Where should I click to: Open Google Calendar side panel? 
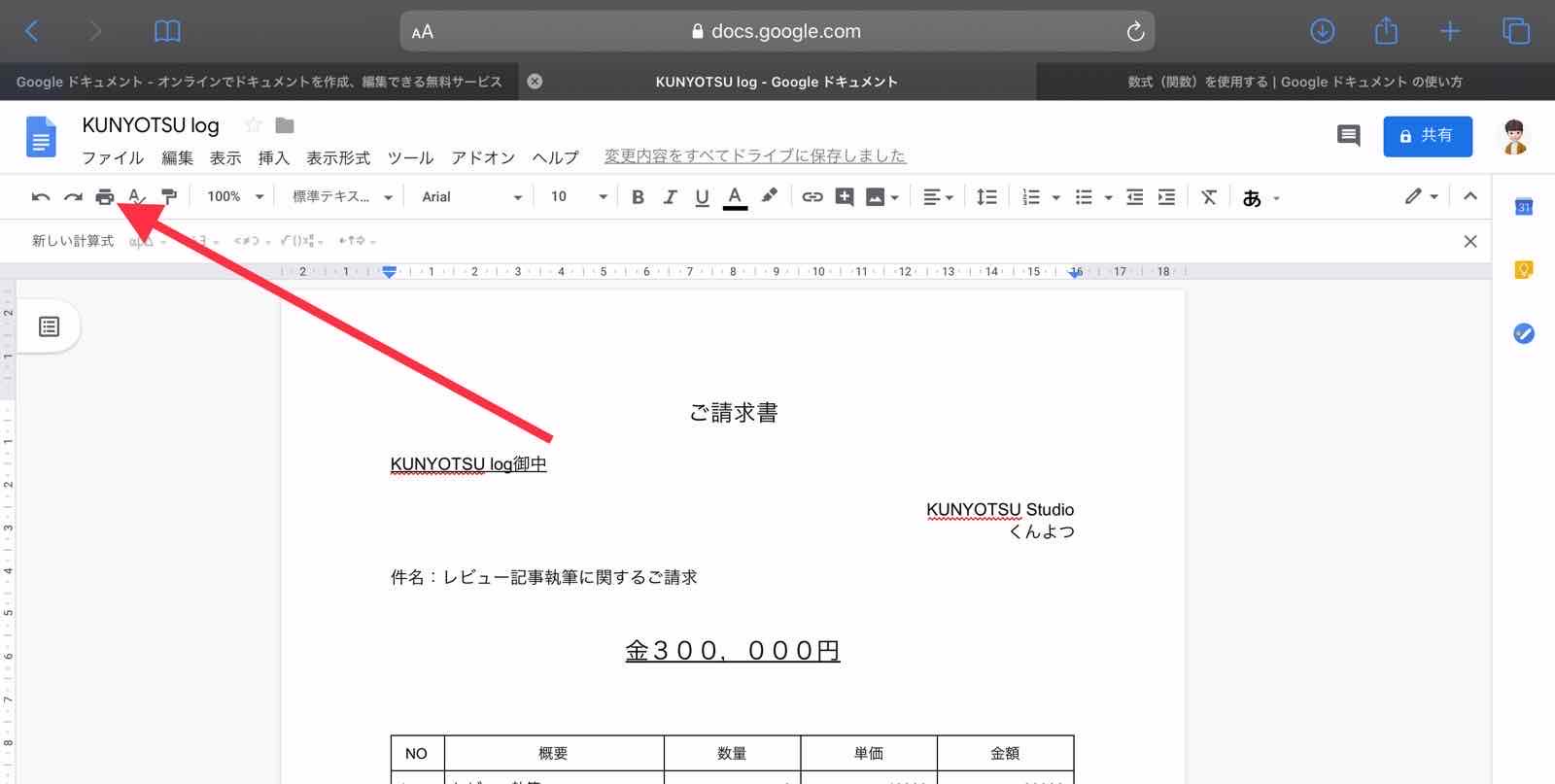tap(1524, 206)
